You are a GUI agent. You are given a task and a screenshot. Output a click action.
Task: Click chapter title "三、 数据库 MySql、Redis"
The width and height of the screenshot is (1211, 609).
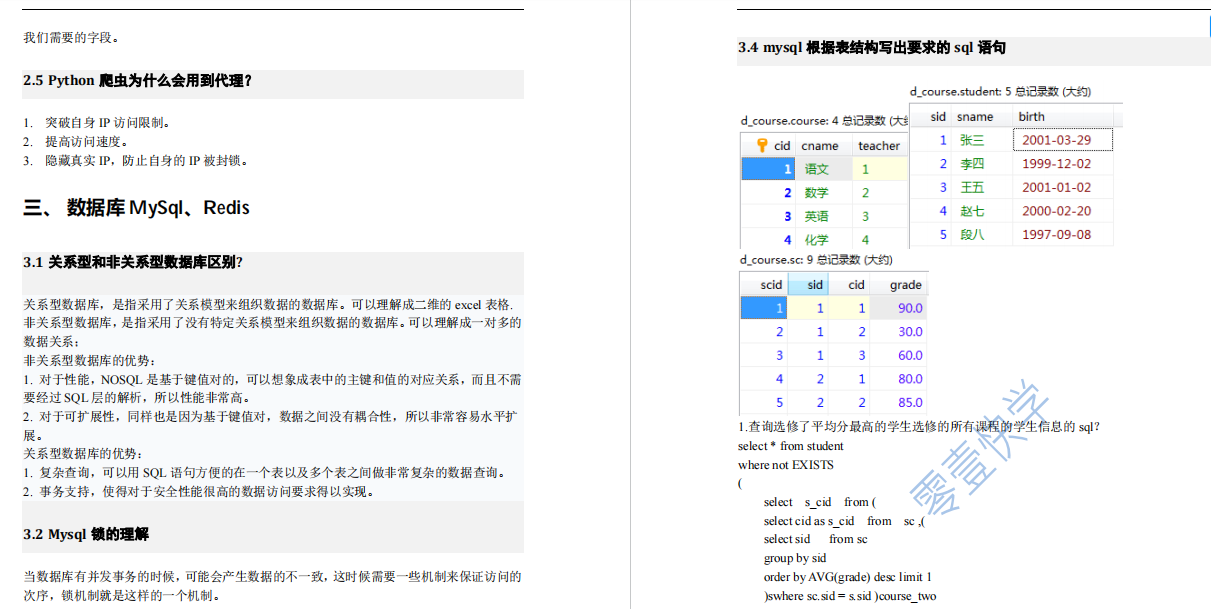137,208
